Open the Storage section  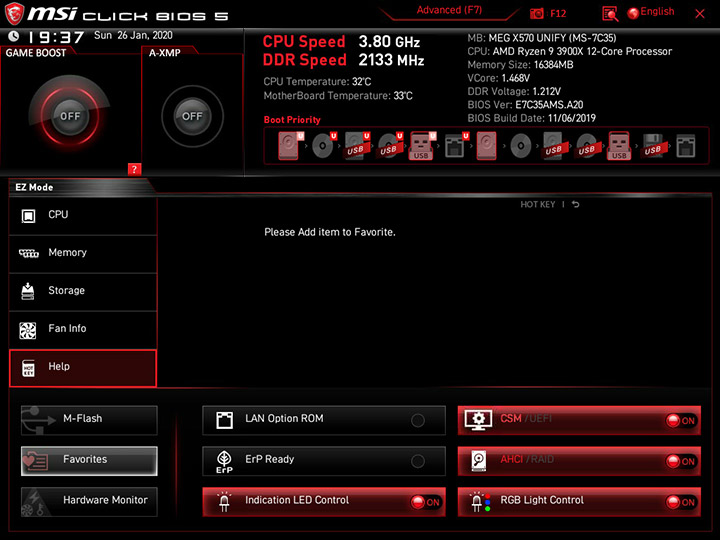[x=83, y=292]
